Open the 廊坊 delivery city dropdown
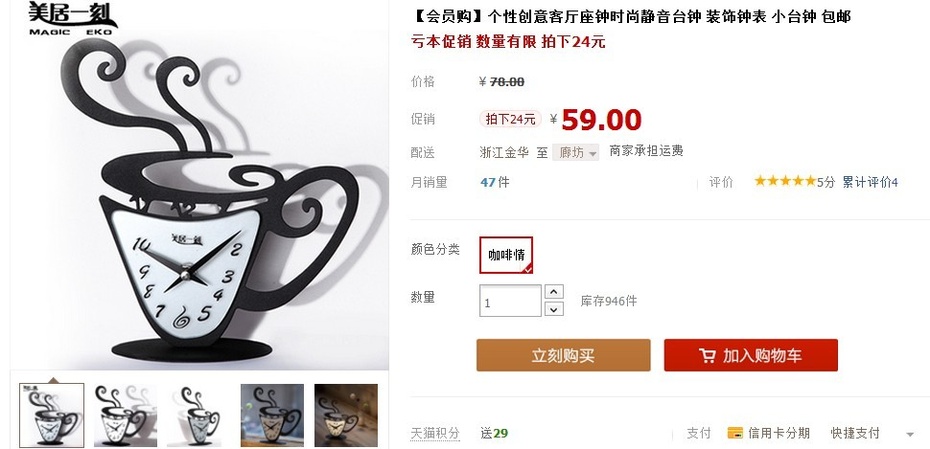Image resolution: width=930 pixels, height=449 pixels. coord(575,152)
